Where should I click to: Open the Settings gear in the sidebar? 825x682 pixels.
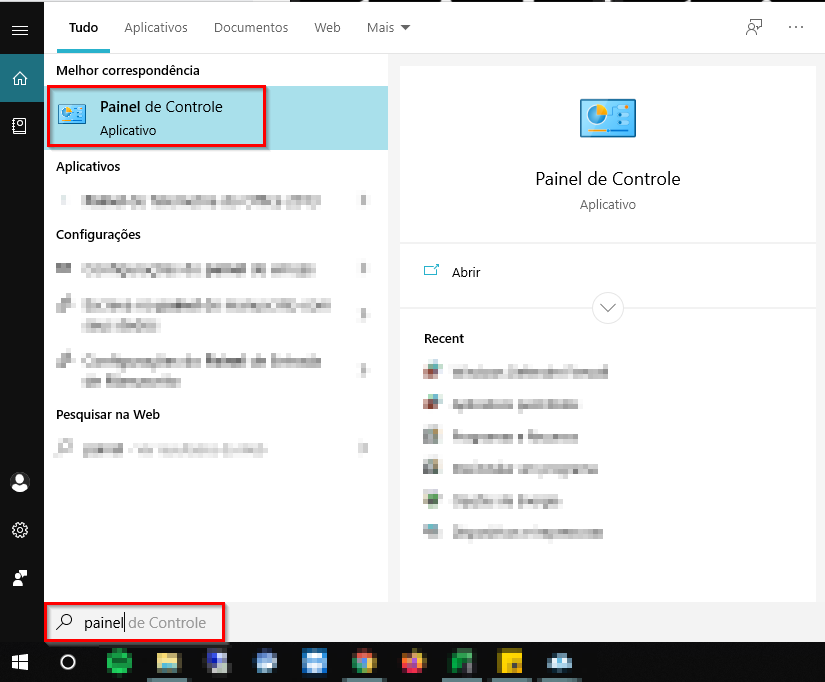point(20,530)
